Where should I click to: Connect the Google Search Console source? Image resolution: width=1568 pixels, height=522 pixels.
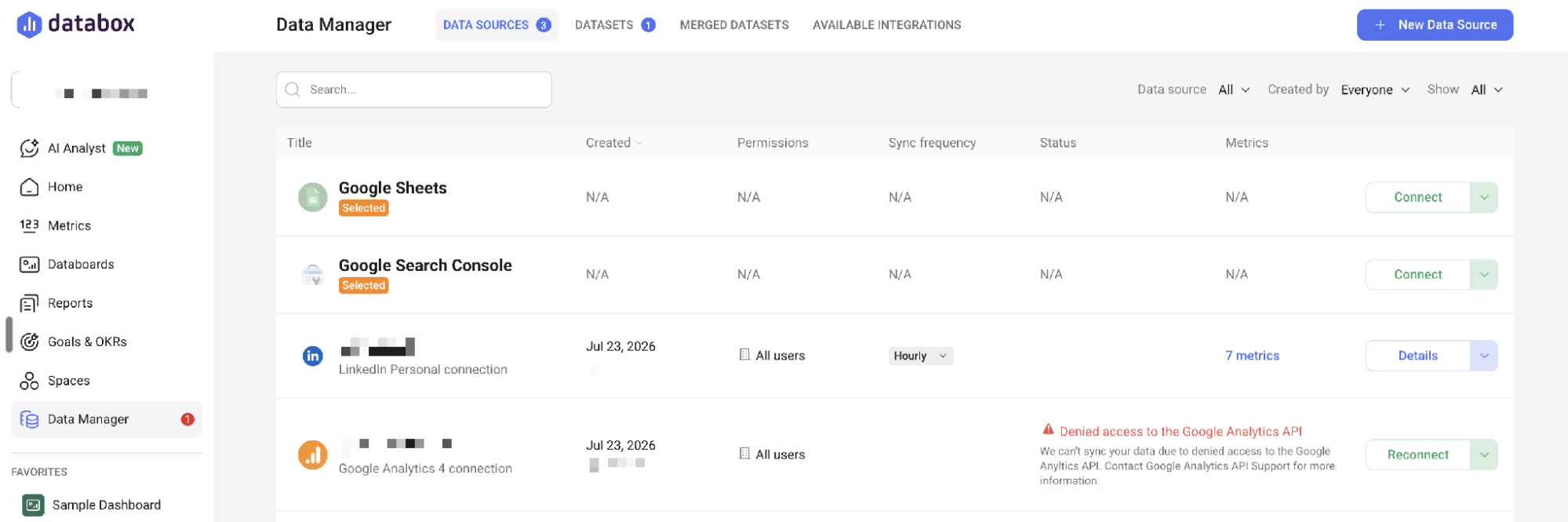(1417, 275)
